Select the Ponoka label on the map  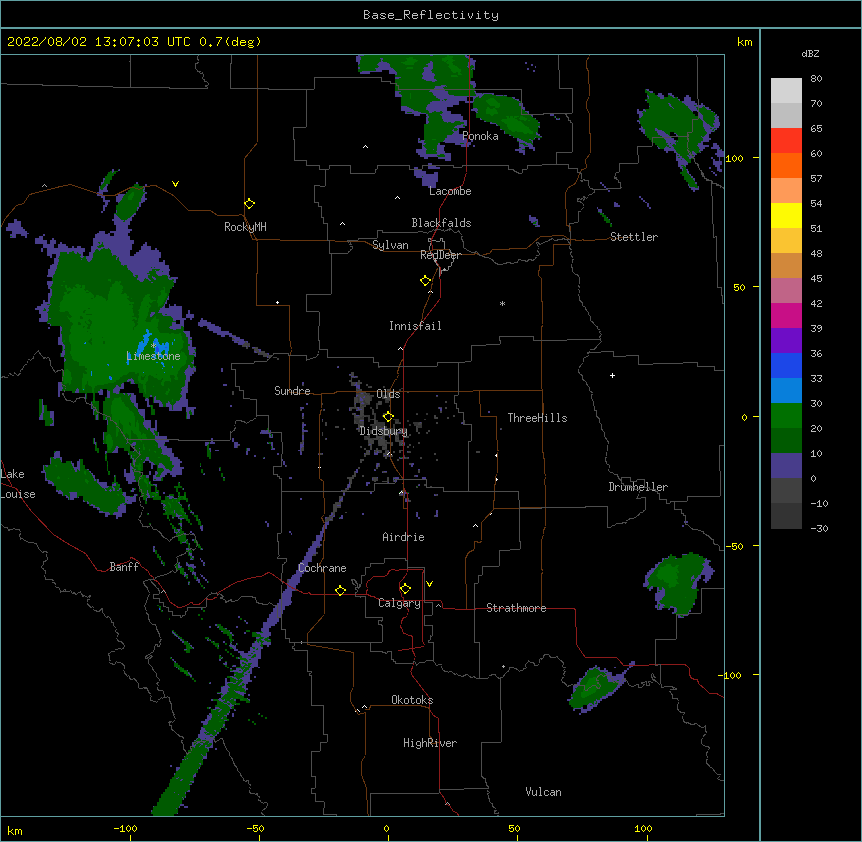click(x=480, y=136)
